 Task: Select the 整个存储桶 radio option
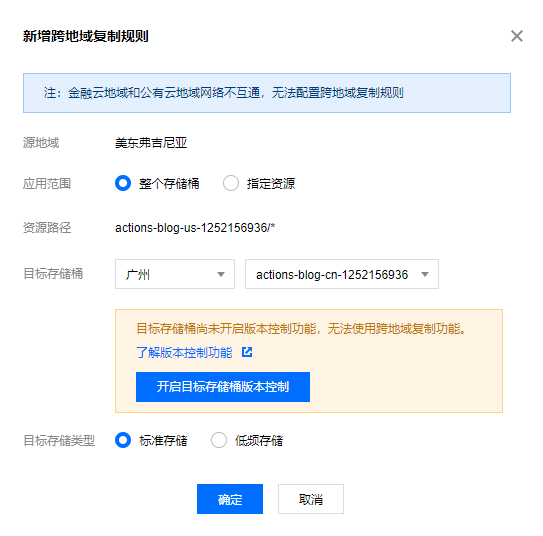123,183
